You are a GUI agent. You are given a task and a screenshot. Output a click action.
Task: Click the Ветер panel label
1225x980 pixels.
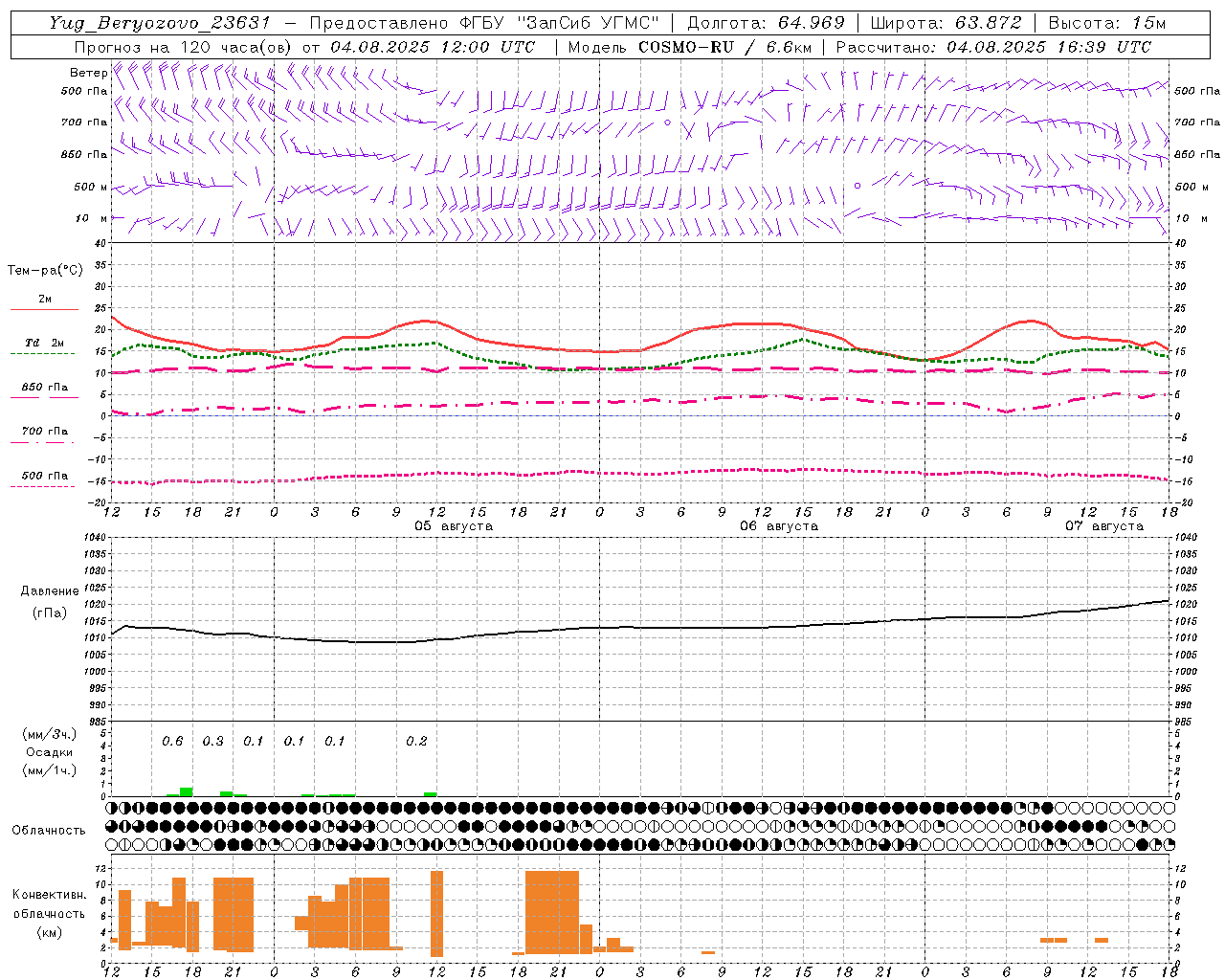[x=88, y=73]
